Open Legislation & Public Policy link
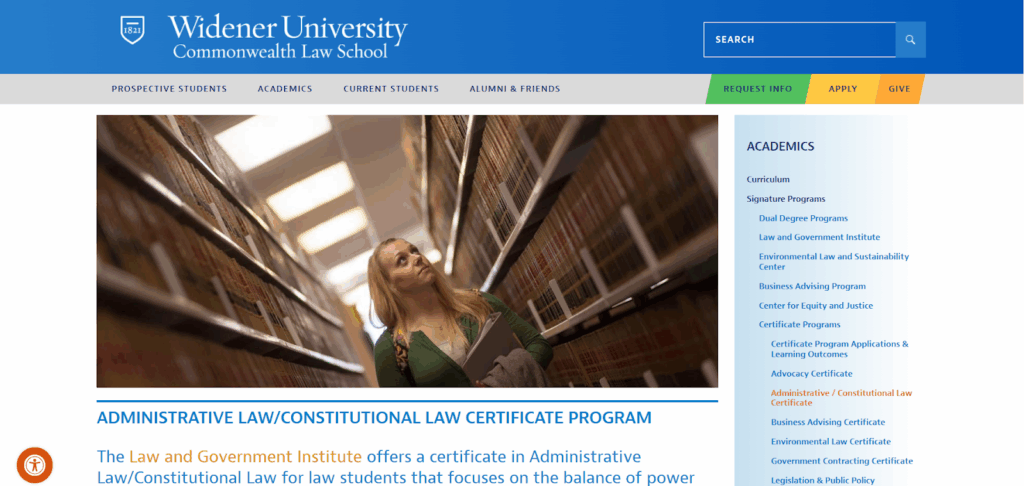Viewport: 1024px width, 486px height. pos(822,480)
